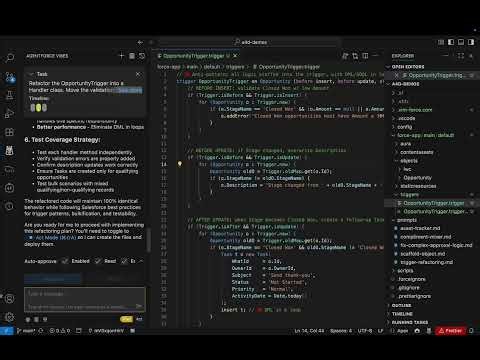Toggle the Read auto-approve checkbox

pos(98,261)
